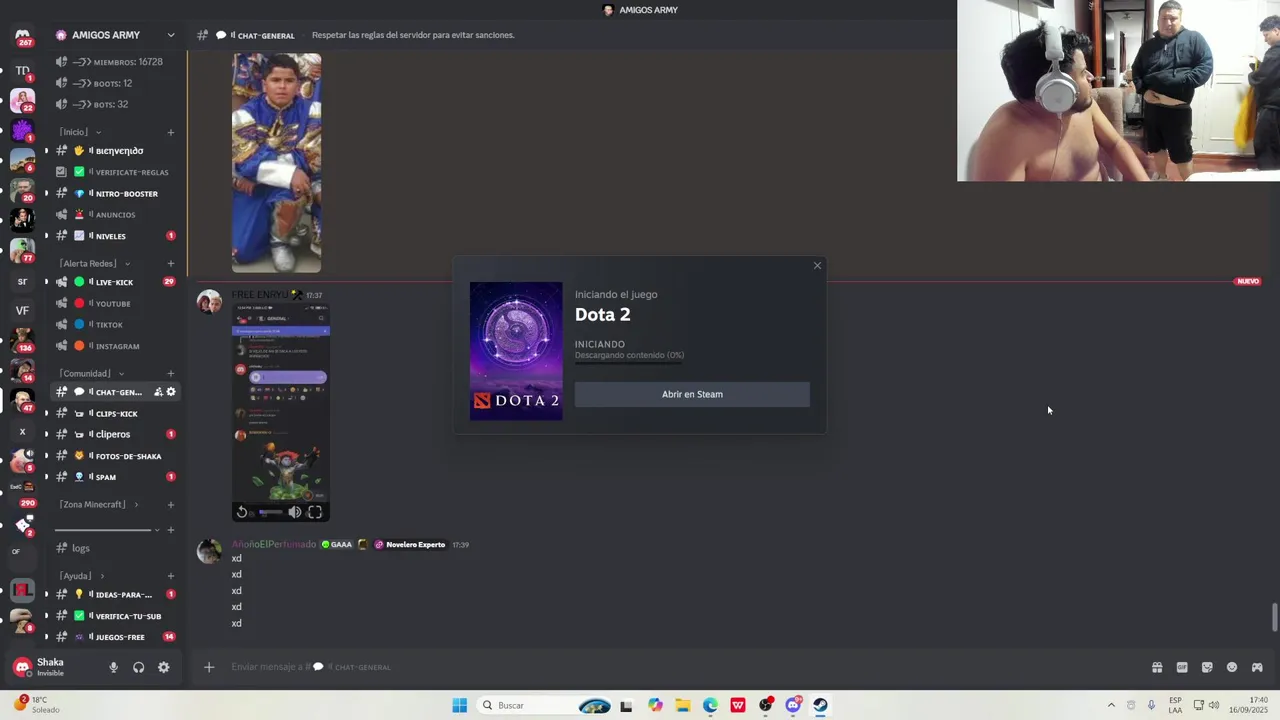Attach file with plus button
Viewport: 1280px width, 720px height.
tap(209, 667)
